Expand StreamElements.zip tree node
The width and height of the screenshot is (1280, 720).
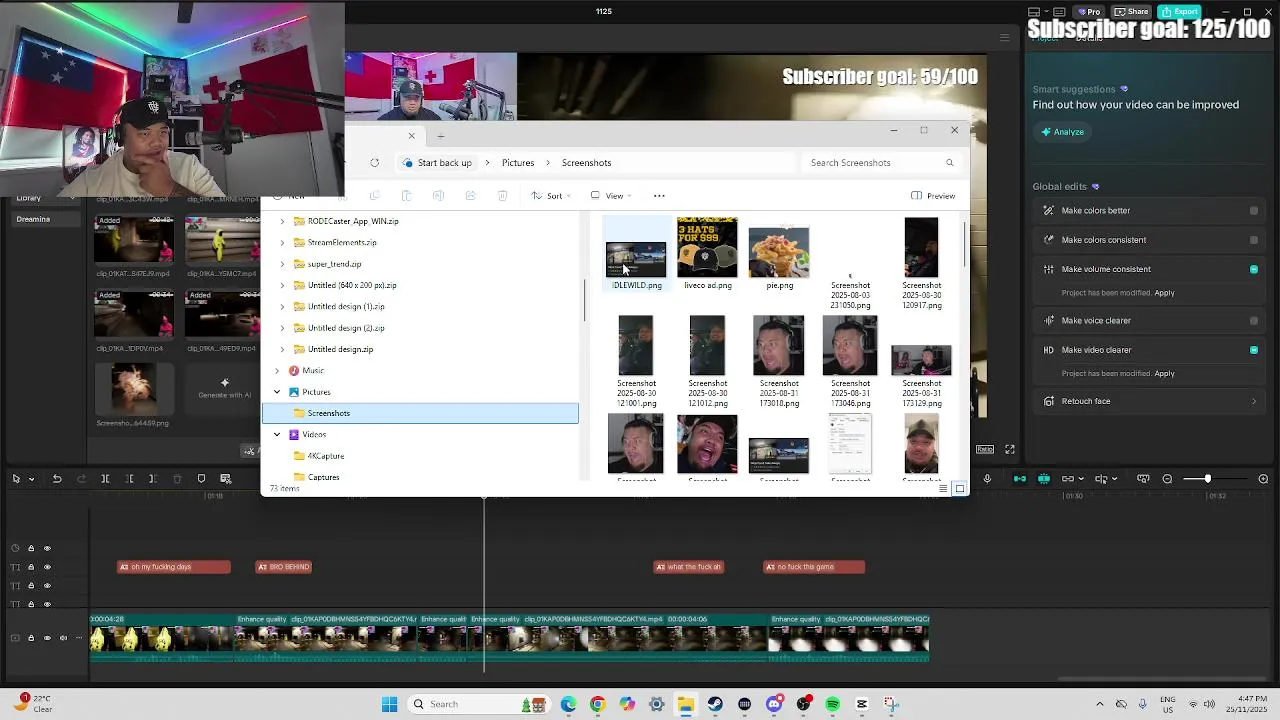(x=282, y=243)
